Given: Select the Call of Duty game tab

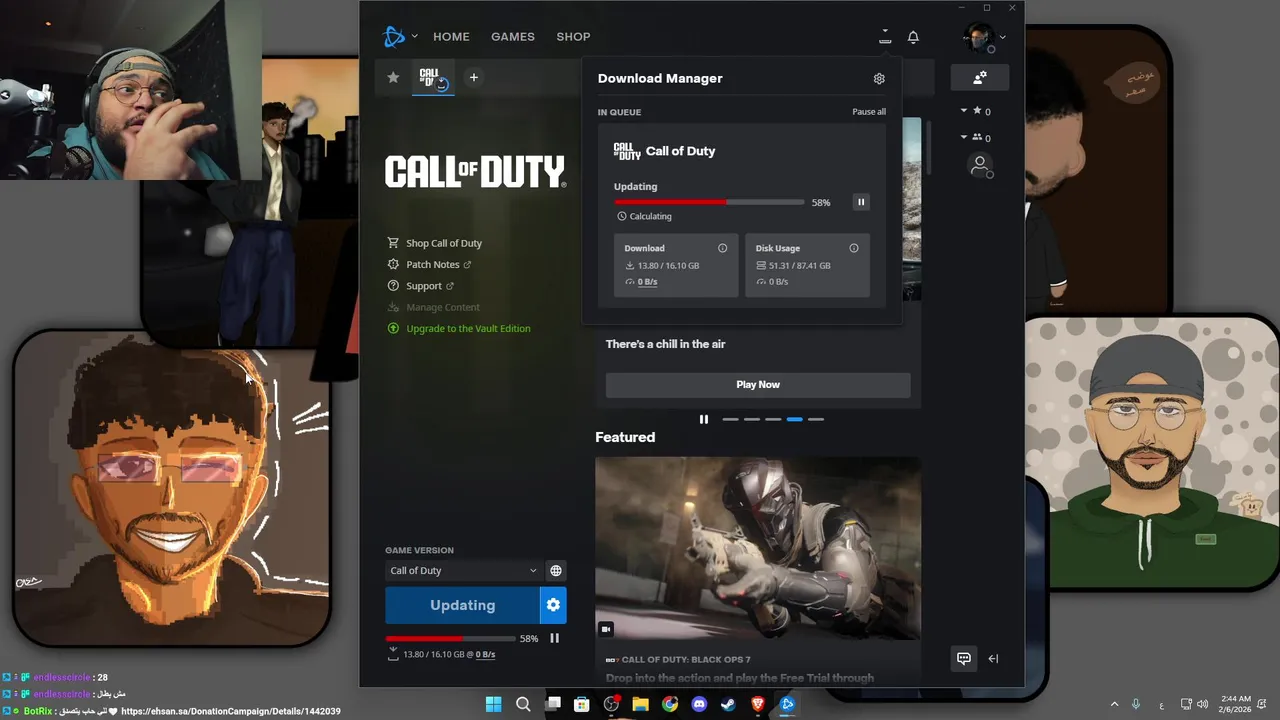Looking at the screenshot, I should [x=434, y=78].
